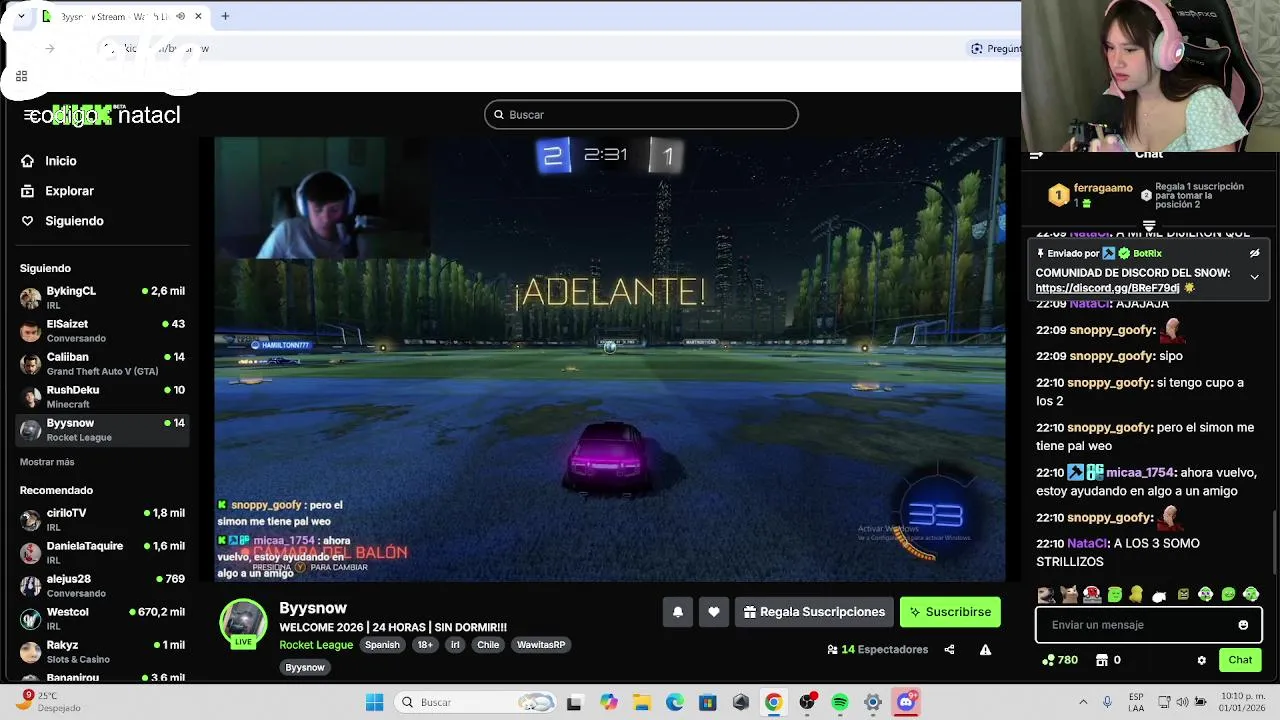Open the weather widget showing 25°C
Screen dimensions: 1280x720
[x=48, y=702]
